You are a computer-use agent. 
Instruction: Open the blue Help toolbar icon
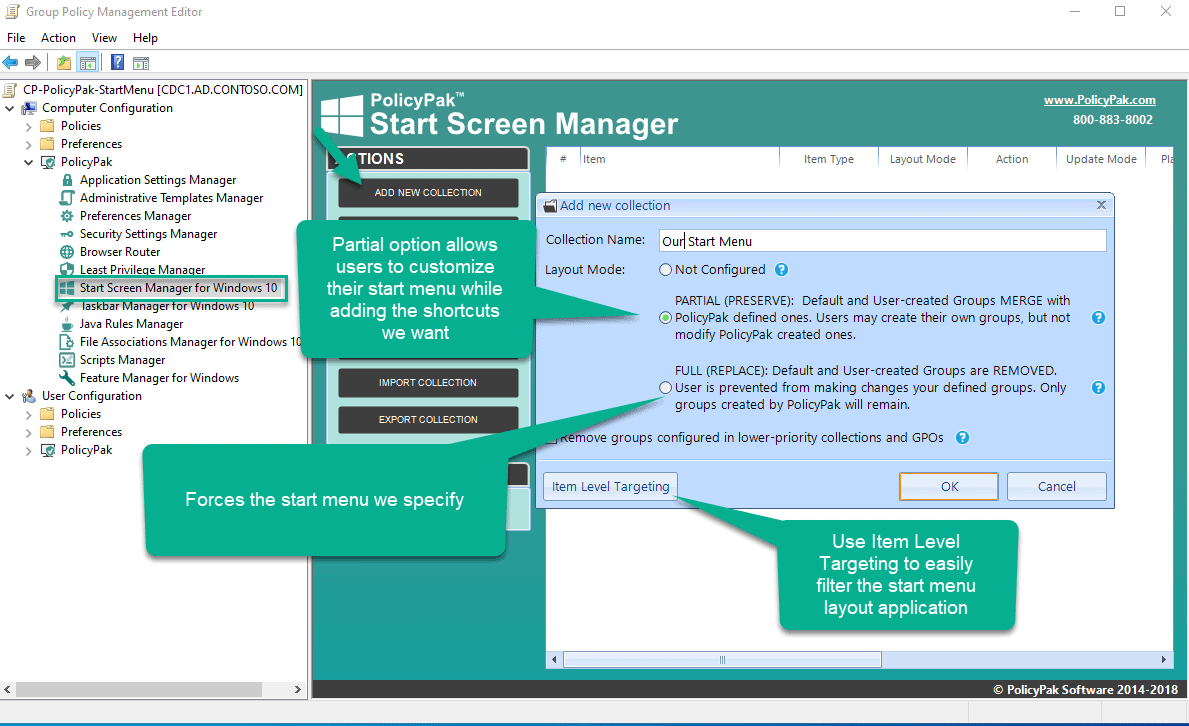coord(118,62)
